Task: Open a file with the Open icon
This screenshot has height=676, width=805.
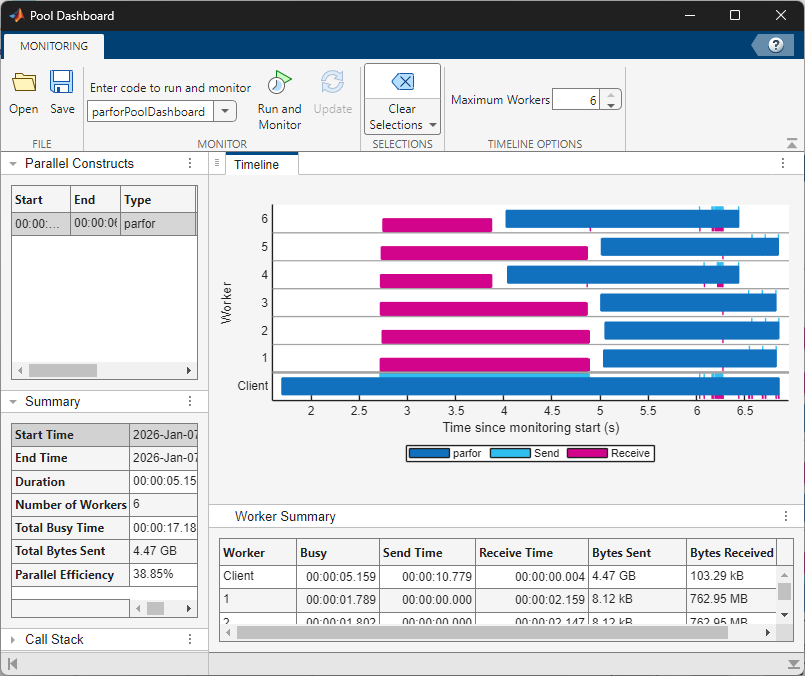Action: [23, 83]
